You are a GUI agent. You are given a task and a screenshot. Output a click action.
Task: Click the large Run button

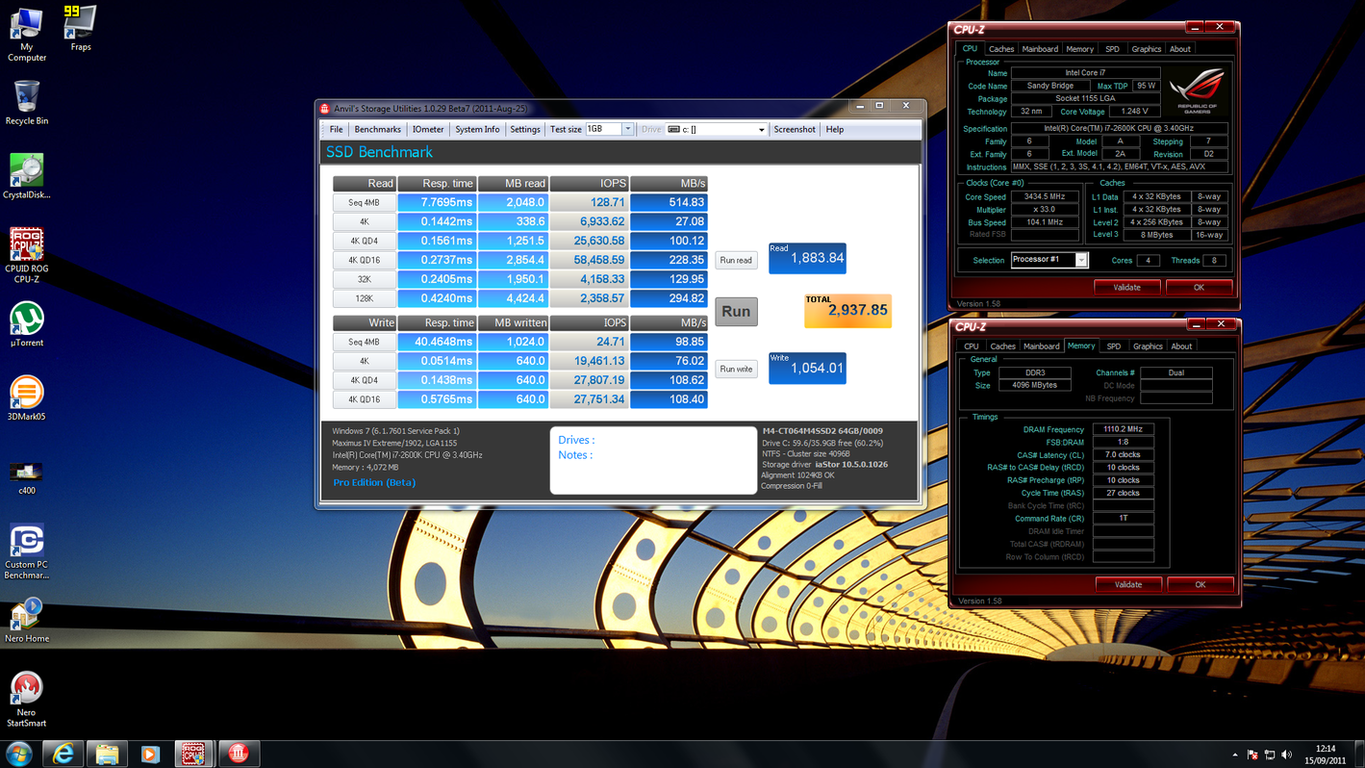point(736,311)
